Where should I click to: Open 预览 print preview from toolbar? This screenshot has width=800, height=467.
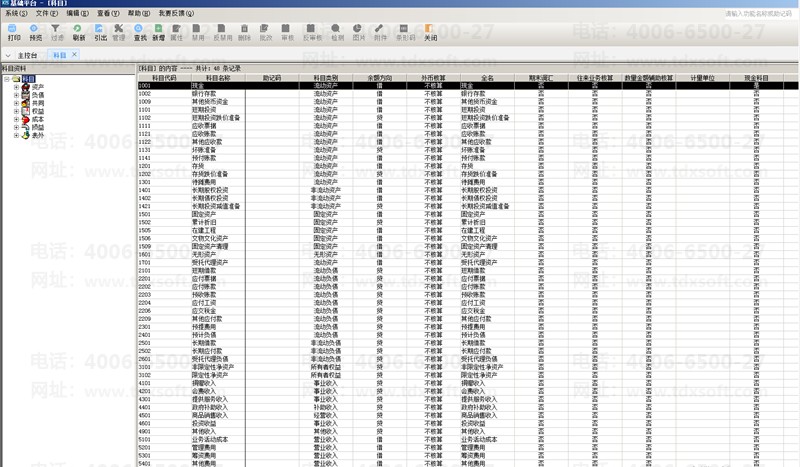(35, 31)
